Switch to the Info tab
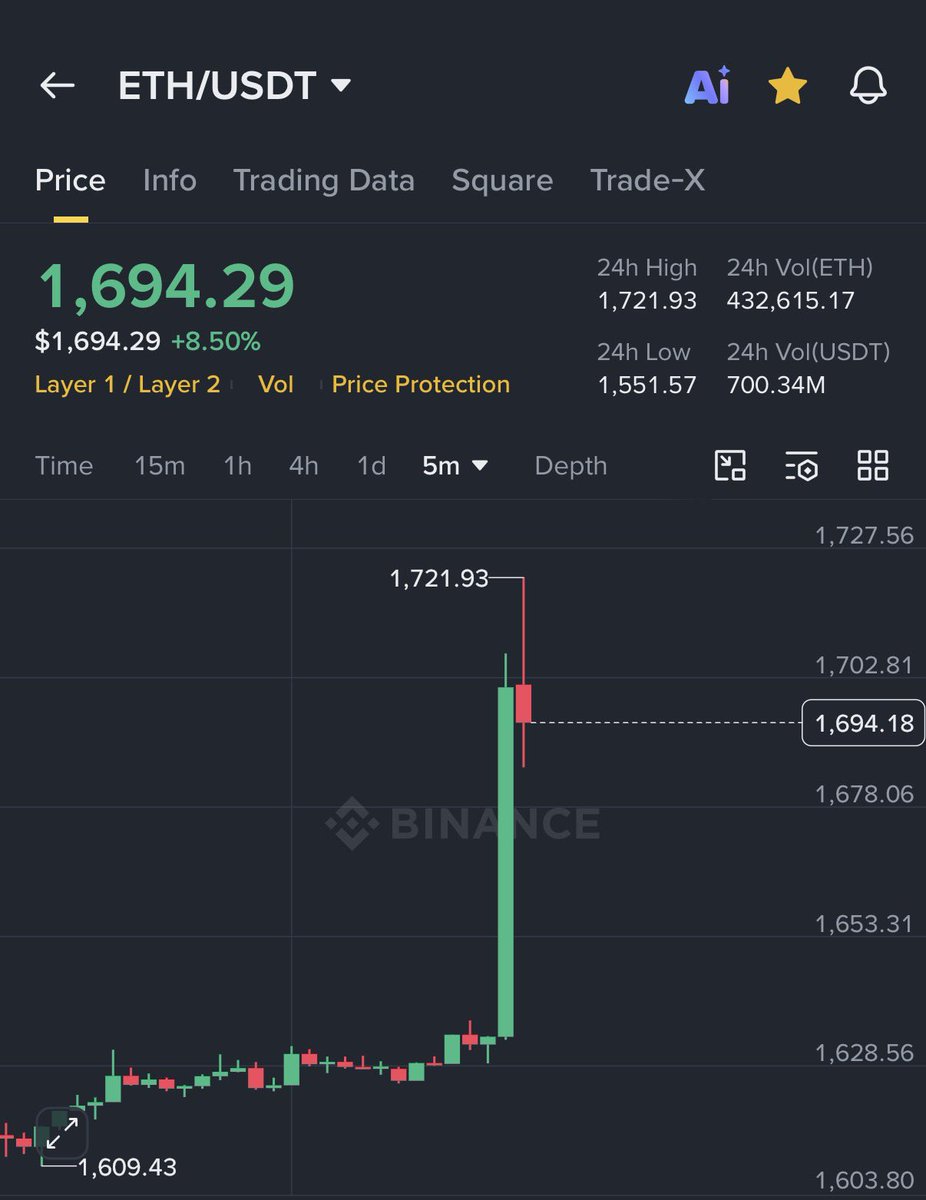926x1200 pixels. point(169,180)
